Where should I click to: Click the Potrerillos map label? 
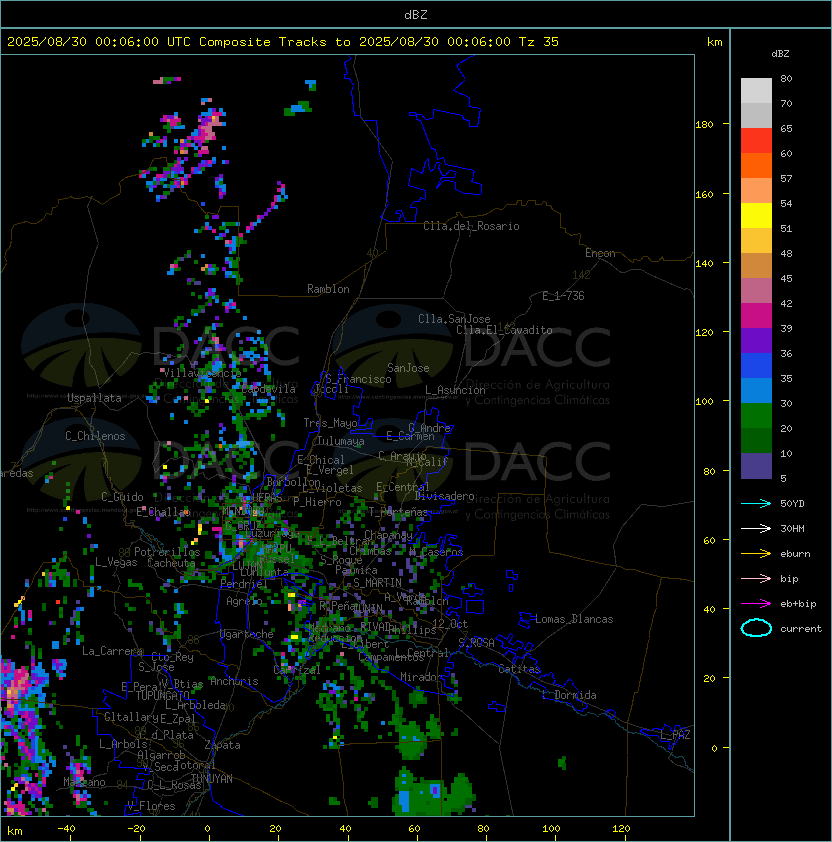pos(167,552)
